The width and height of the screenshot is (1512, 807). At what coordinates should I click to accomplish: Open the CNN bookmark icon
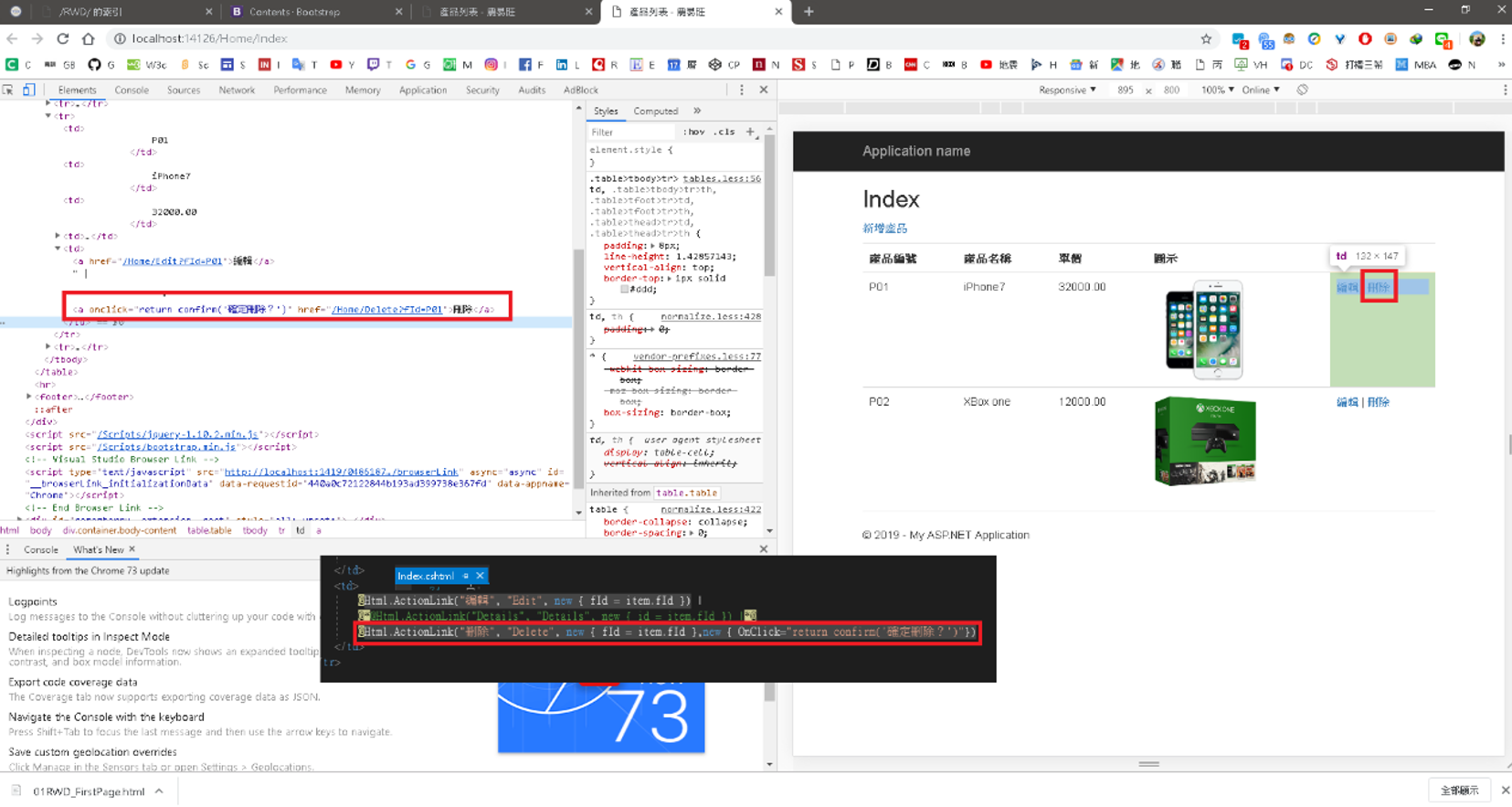(x=910, y=65)
